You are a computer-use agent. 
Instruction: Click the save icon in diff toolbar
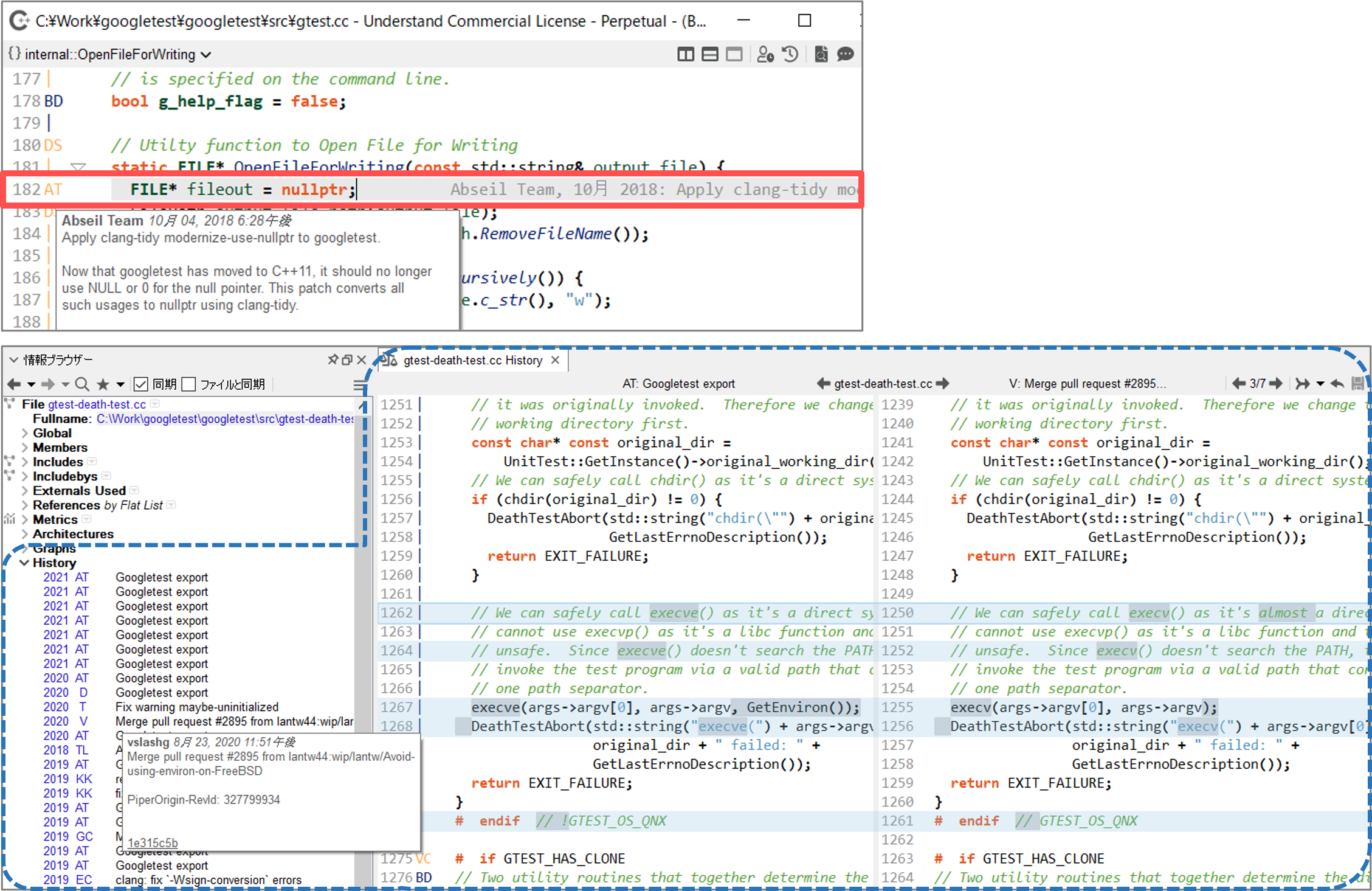(x=1358, y=384)
